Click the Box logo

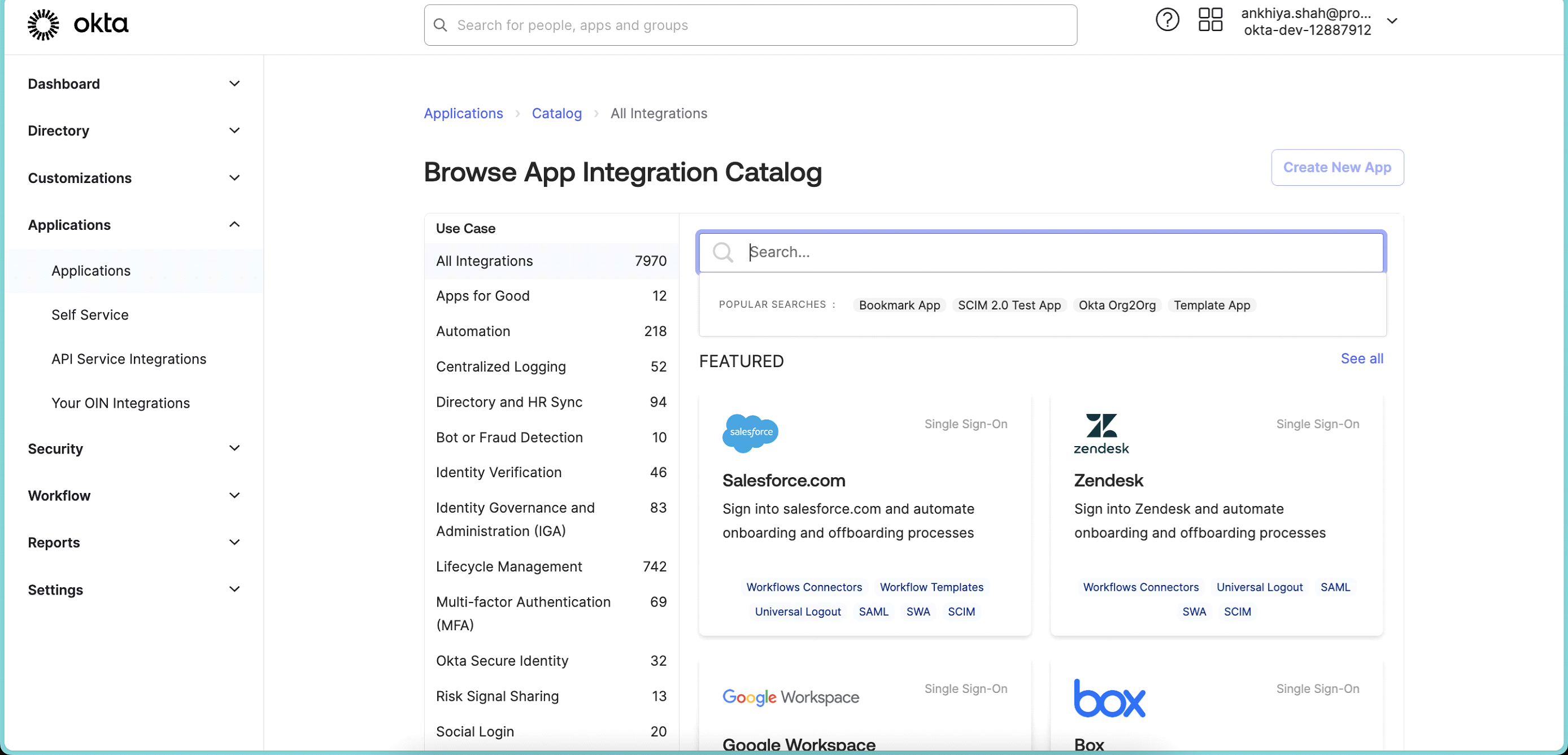[1110, 700]
